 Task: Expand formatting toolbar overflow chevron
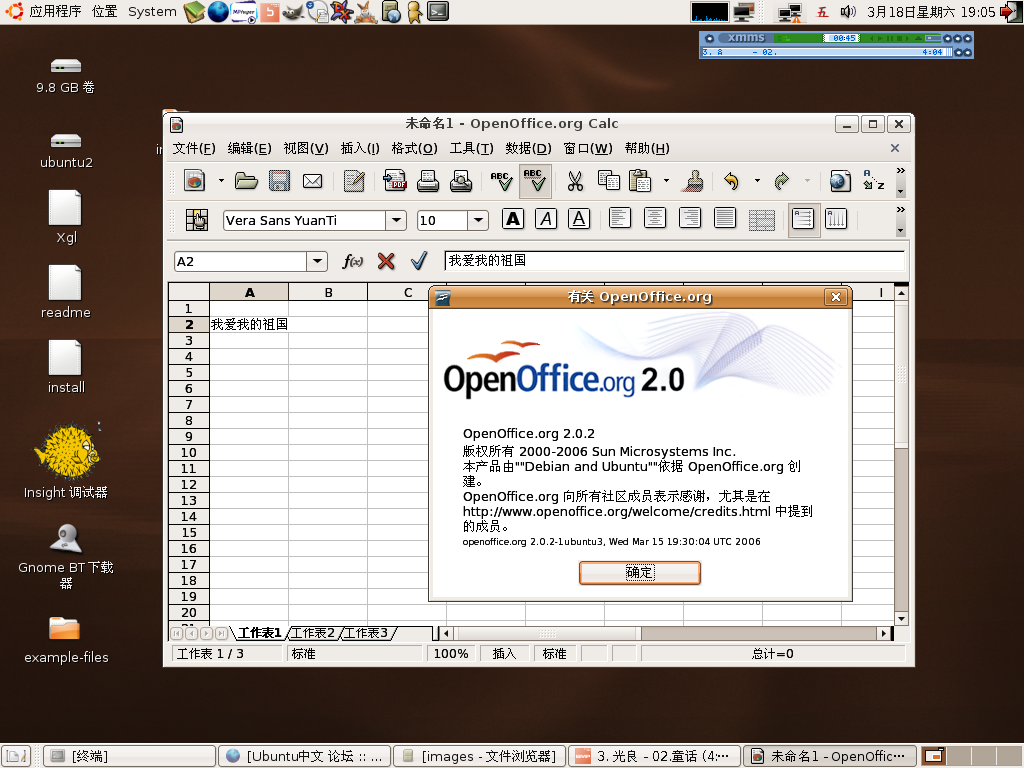click(901, 210)
